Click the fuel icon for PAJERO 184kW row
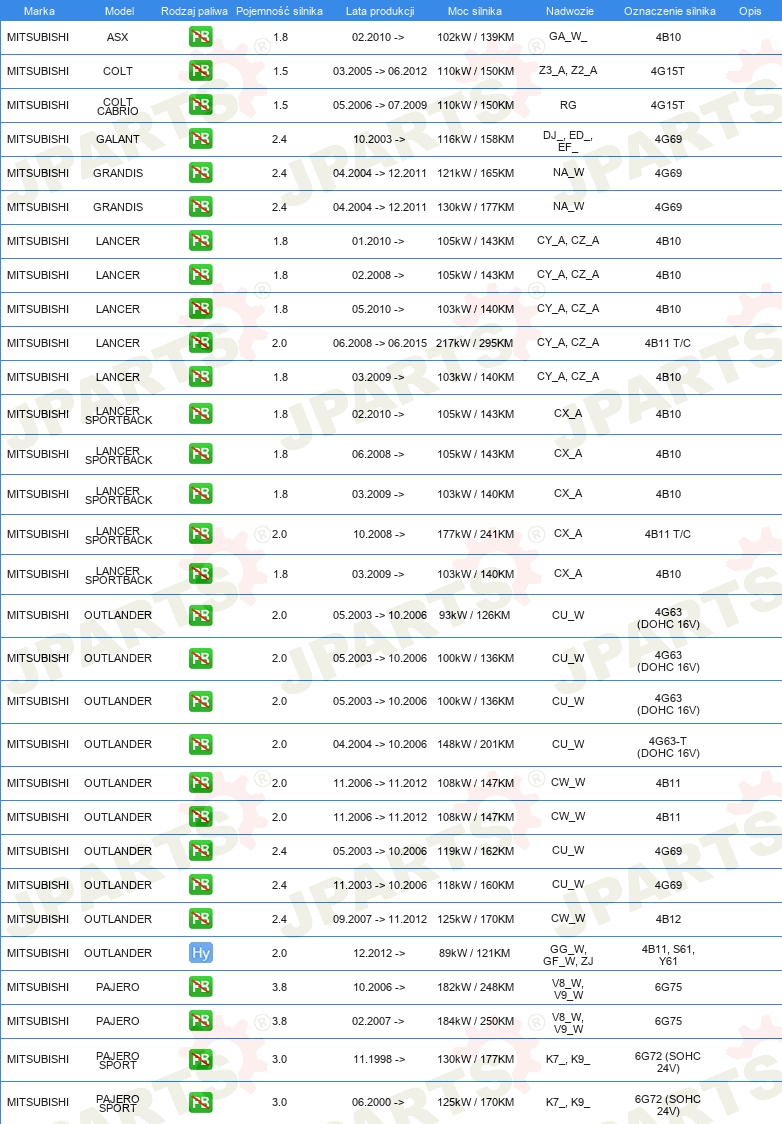The width and height of the screenshot is (782, 1124). click(x=201, y=1021)
